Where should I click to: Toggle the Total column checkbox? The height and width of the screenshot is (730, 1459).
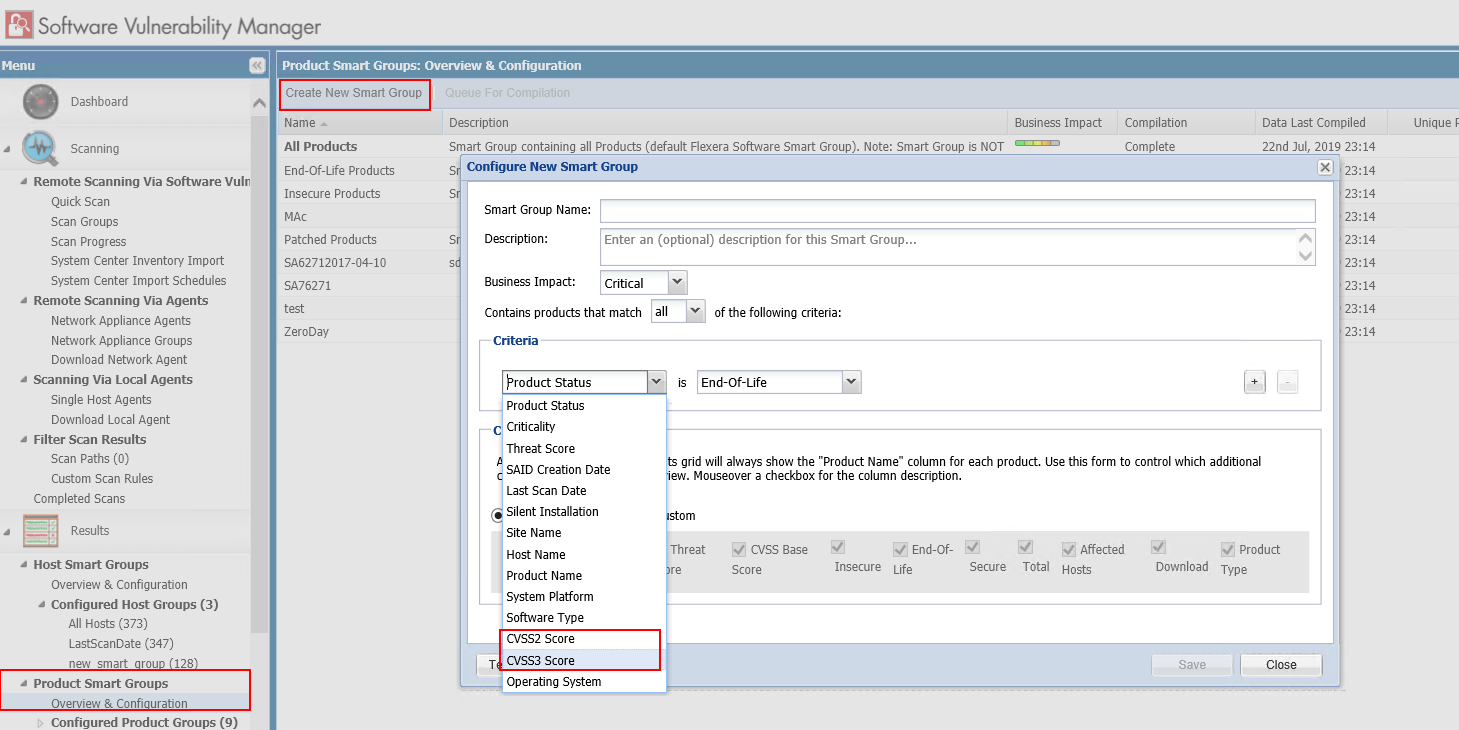(x=1025, y=547)
